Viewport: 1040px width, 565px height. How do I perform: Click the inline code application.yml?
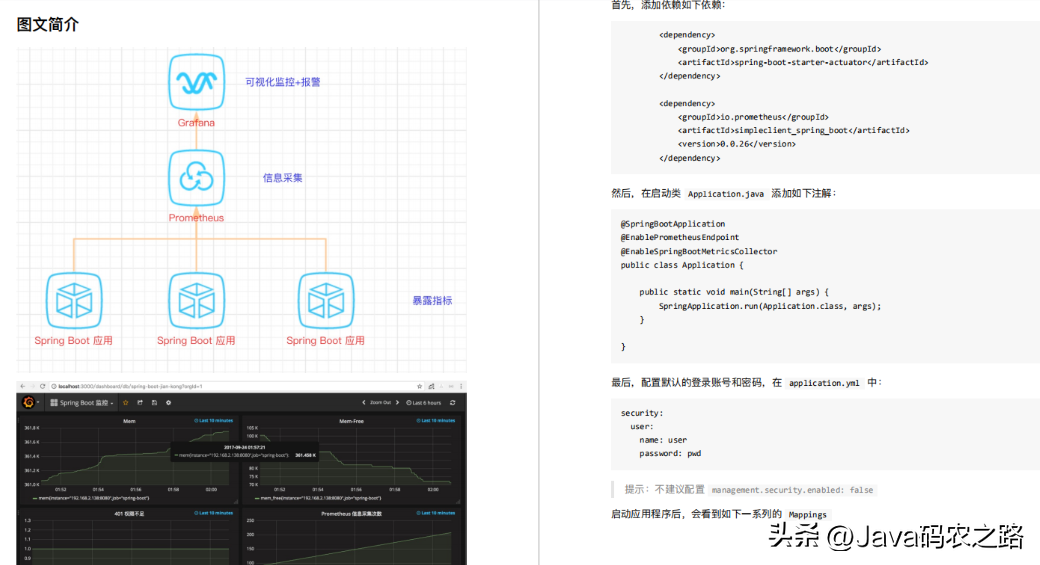click(824, 383)
